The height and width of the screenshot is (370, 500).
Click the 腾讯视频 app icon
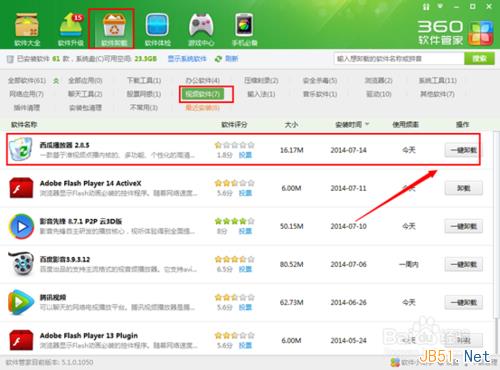(x=21, y=302)
